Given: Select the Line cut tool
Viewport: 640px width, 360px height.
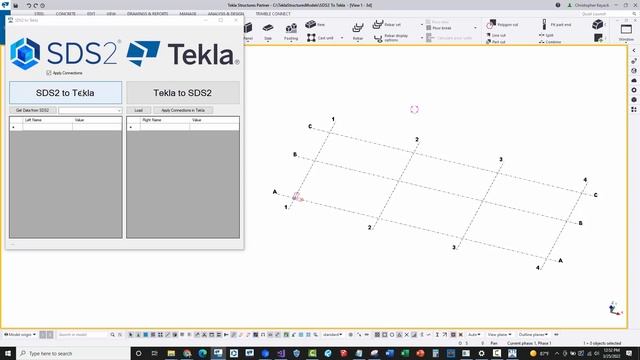Looking at the screenshot, I should [496, 36].
